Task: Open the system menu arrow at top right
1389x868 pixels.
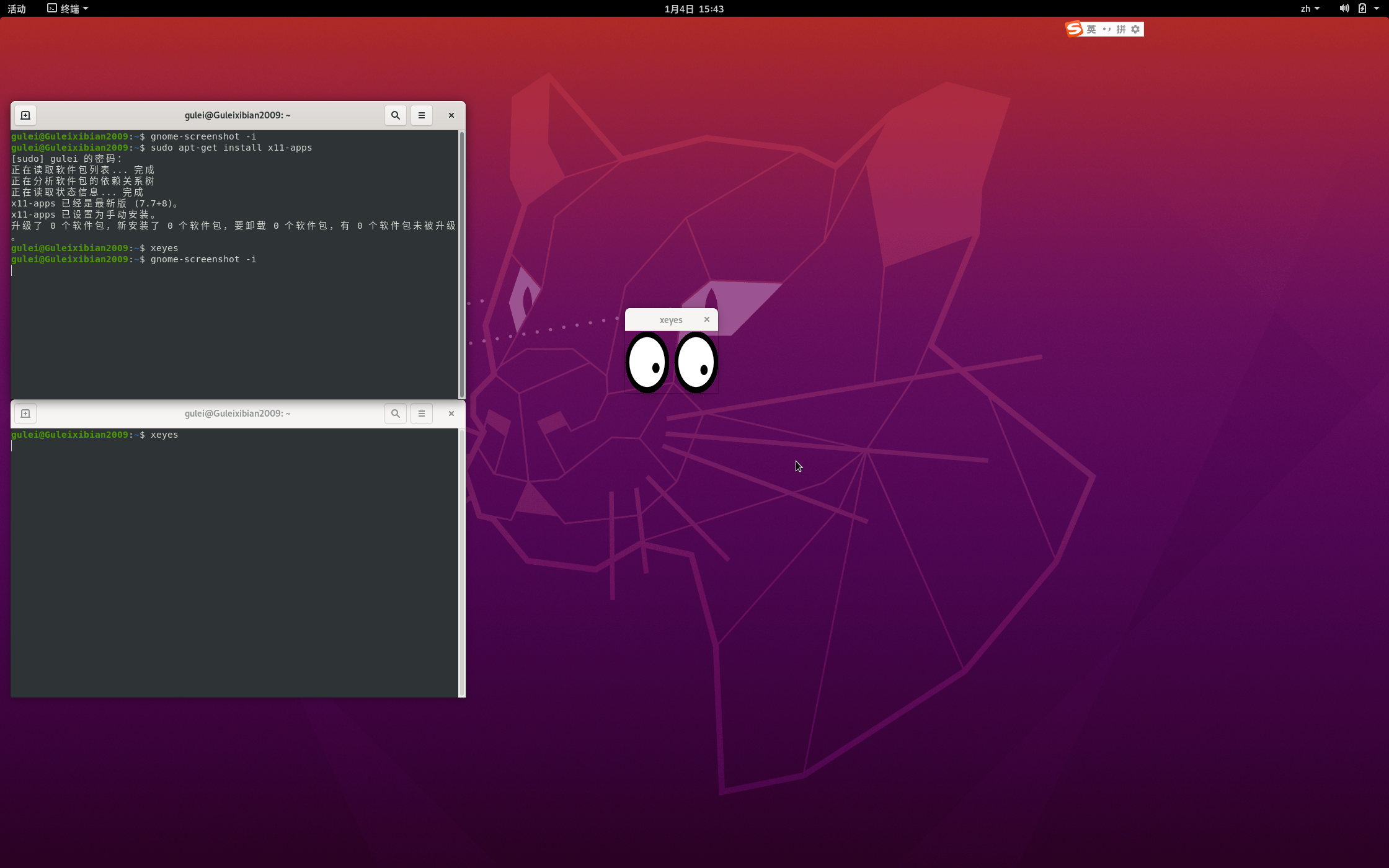Action: click(x=1376, y=9)
